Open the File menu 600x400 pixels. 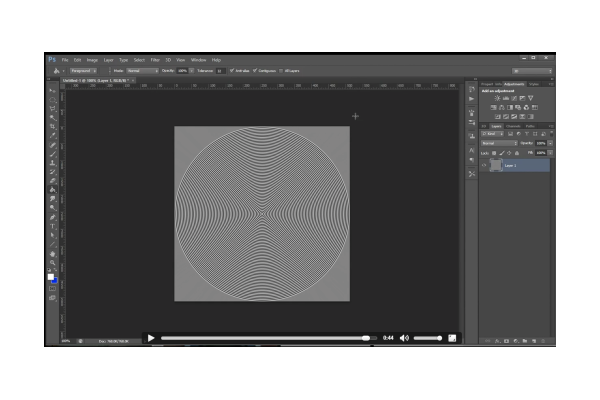point(65,60)
